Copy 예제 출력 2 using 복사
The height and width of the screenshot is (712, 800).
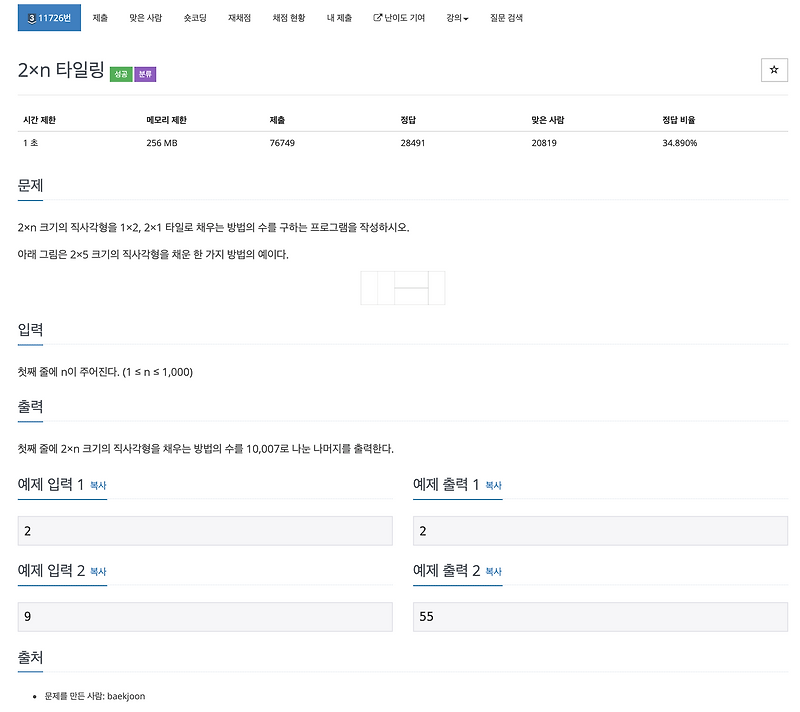493,570
